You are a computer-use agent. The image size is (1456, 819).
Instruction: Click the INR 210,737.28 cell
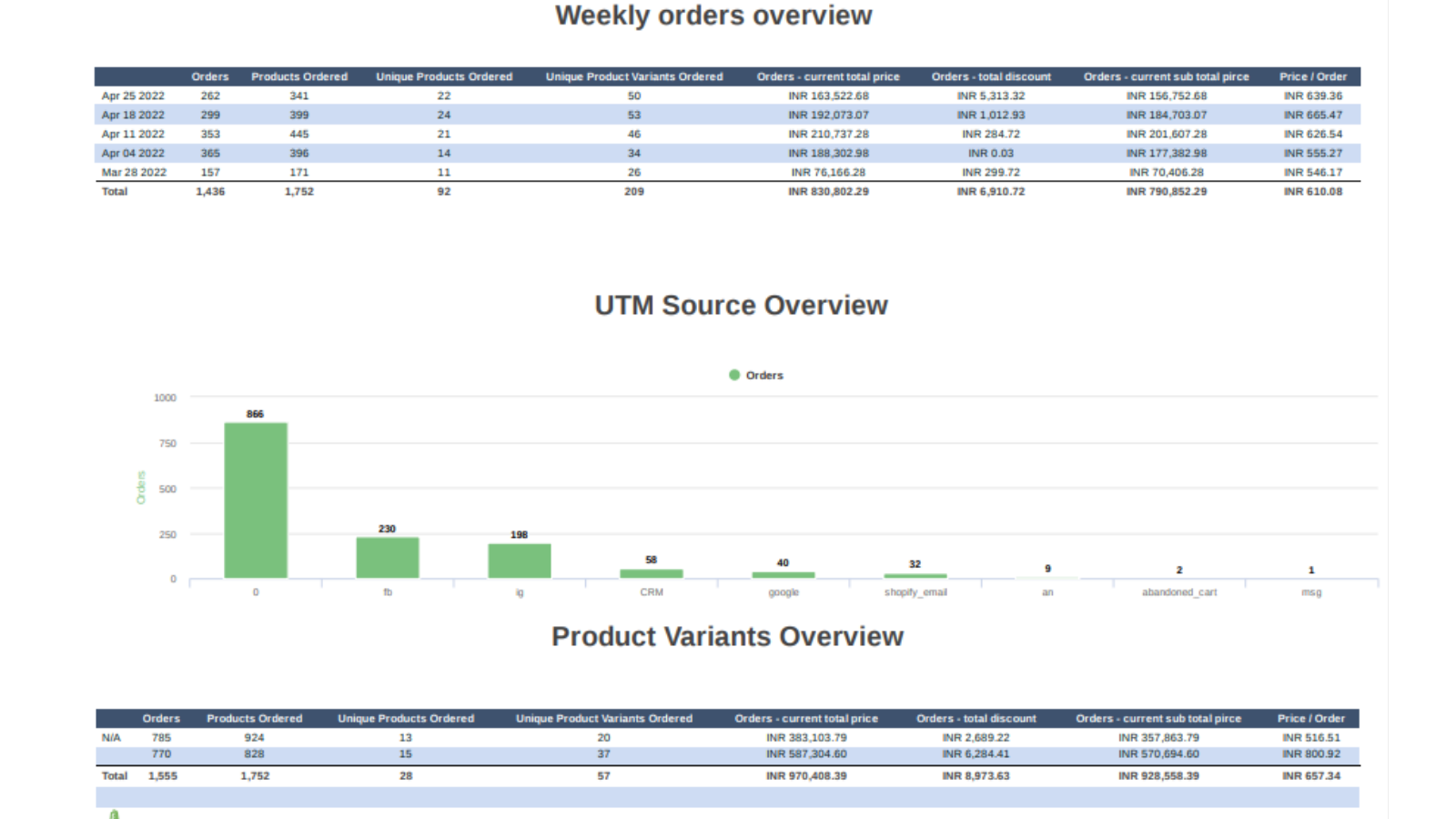click(x=828, y=134)
